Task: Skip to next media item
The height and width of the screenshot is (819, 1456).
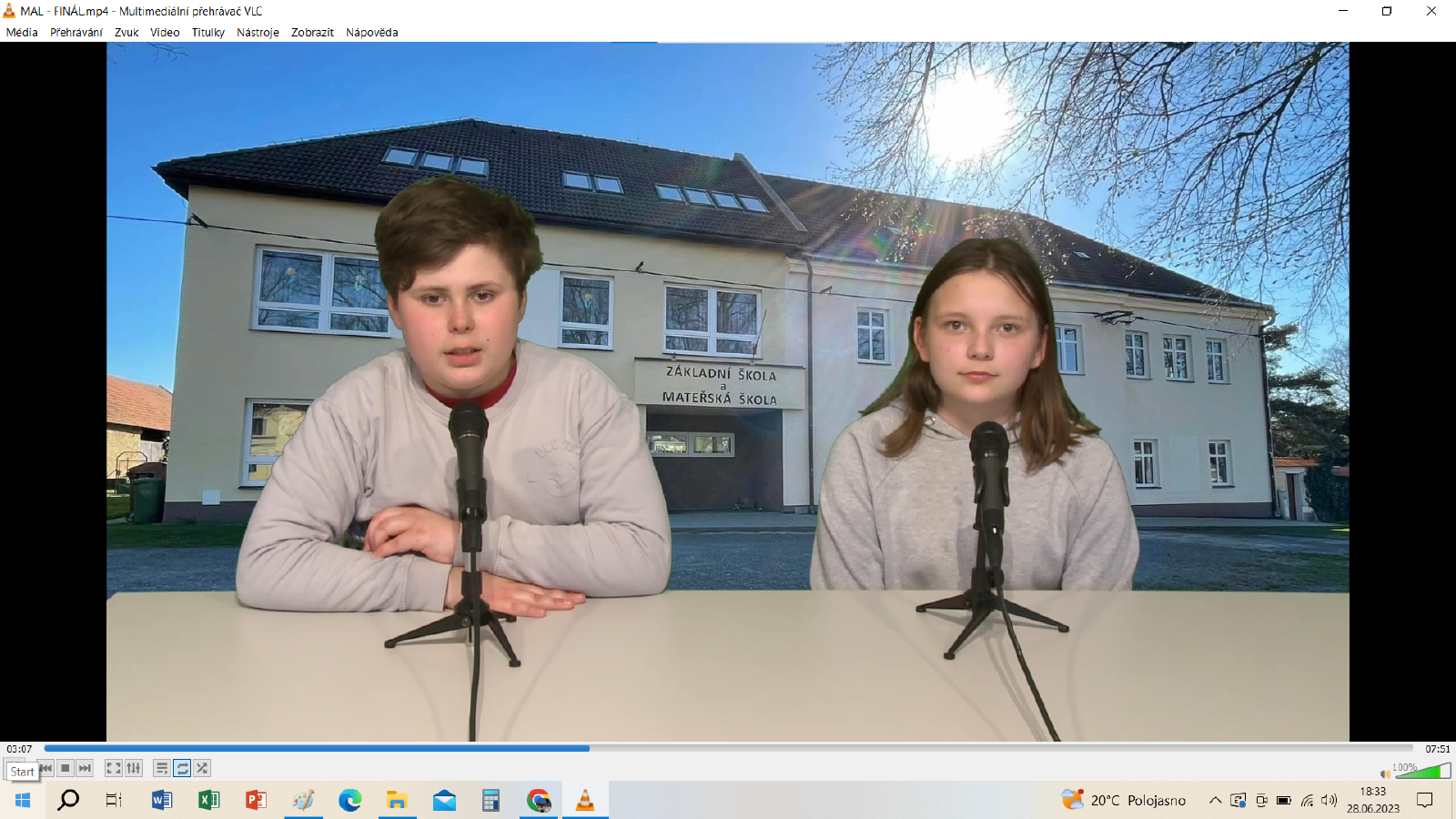Action: [x=85, y=768]
